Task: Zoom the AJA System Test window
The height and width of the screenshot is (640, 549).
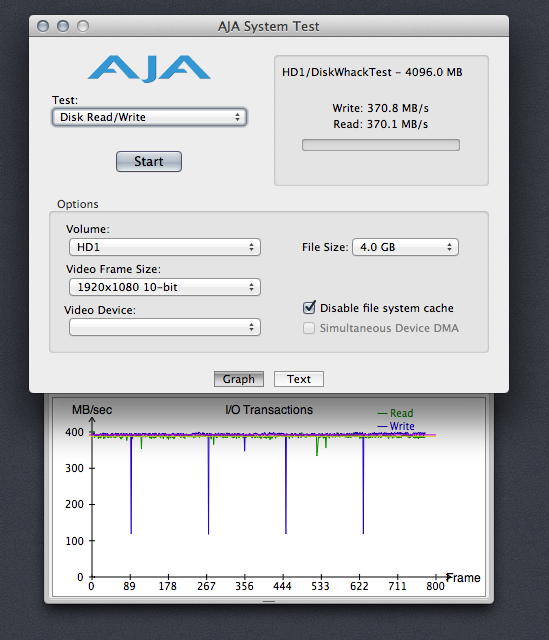Action: 83,26
